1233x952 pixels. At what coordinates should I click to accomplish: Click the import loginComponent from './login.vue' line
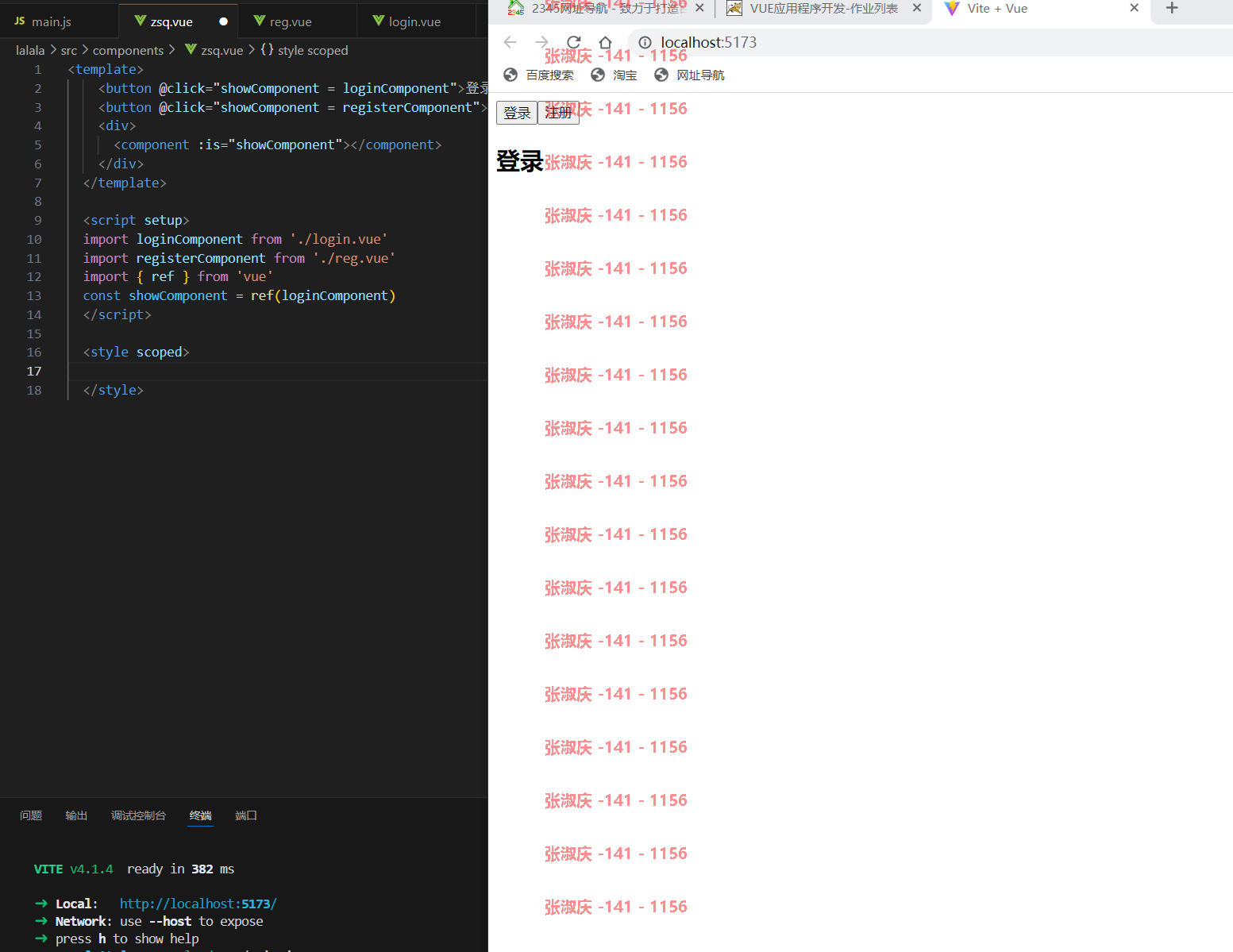click(236, 239)
